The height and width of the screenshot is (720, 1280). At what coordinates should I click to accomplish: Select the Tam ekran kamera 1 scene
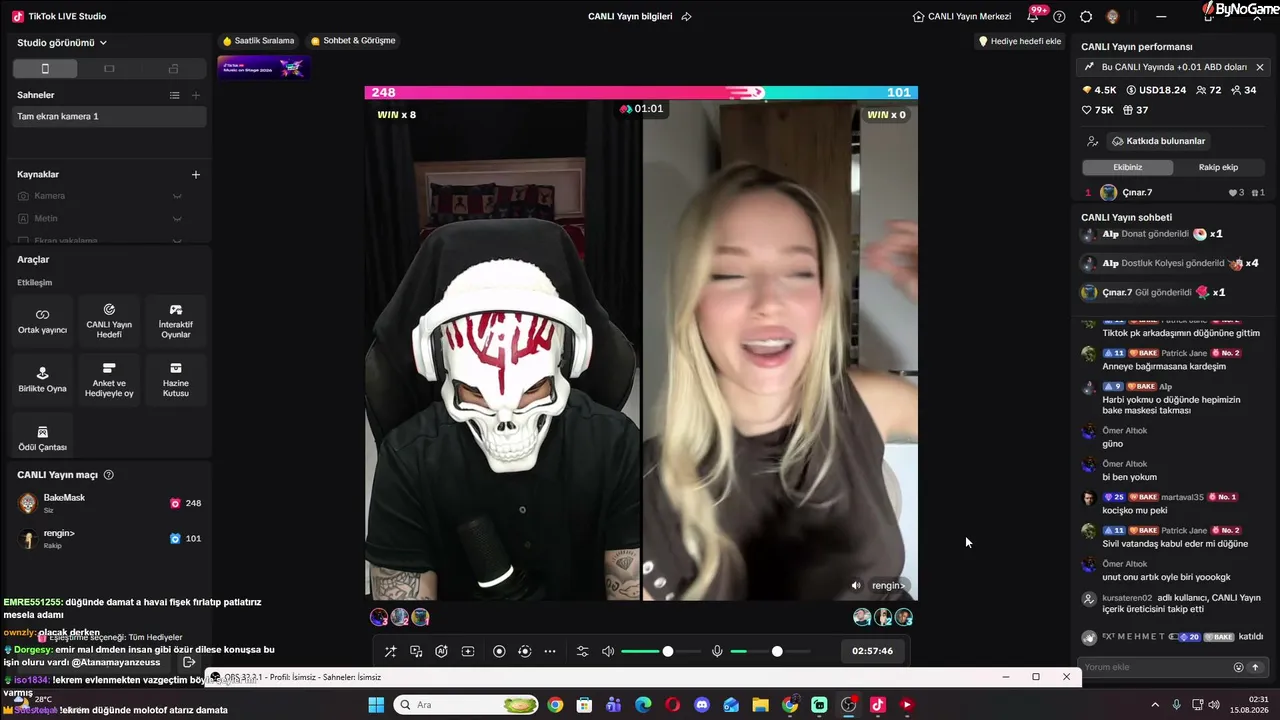tap(109, 116)
